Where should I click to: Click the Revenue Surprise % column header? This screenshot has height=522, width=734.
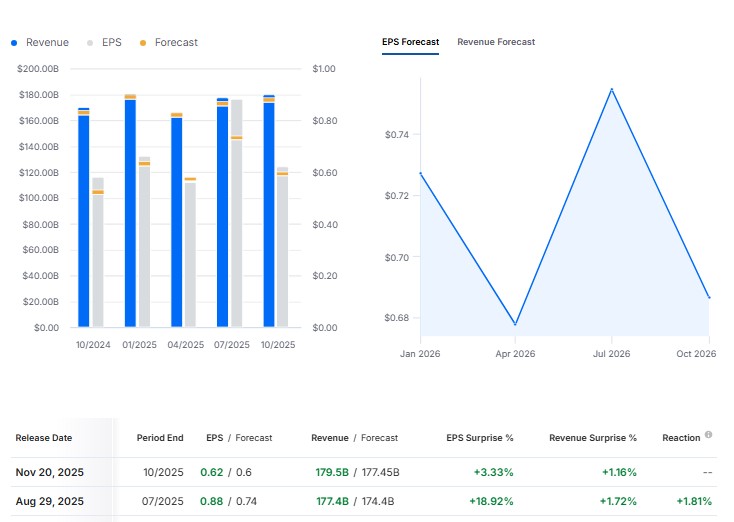593,438
